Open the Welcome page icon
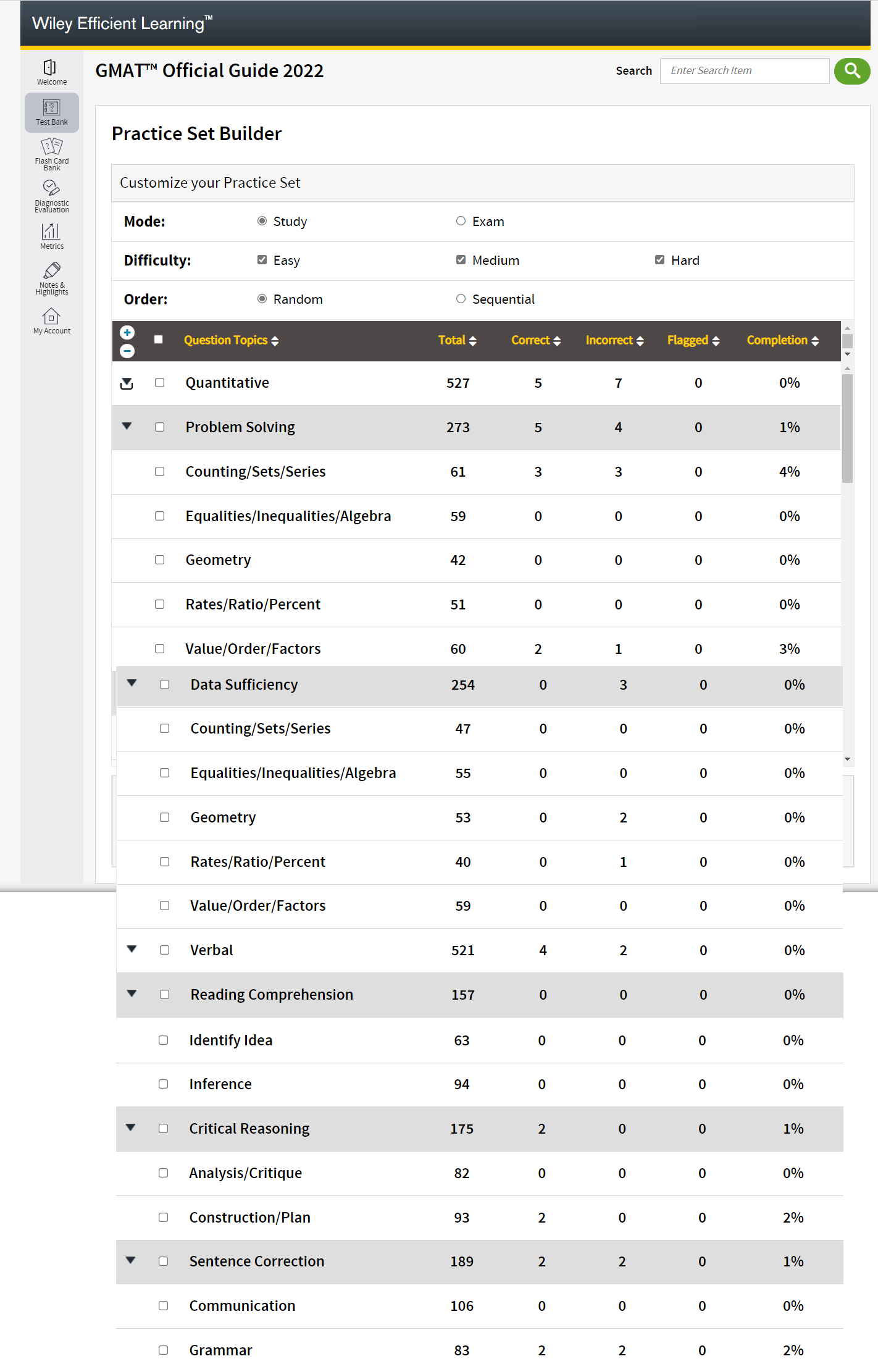Image resolution: width=878 pixels, height=1372 pixels. tap(51, 67)
